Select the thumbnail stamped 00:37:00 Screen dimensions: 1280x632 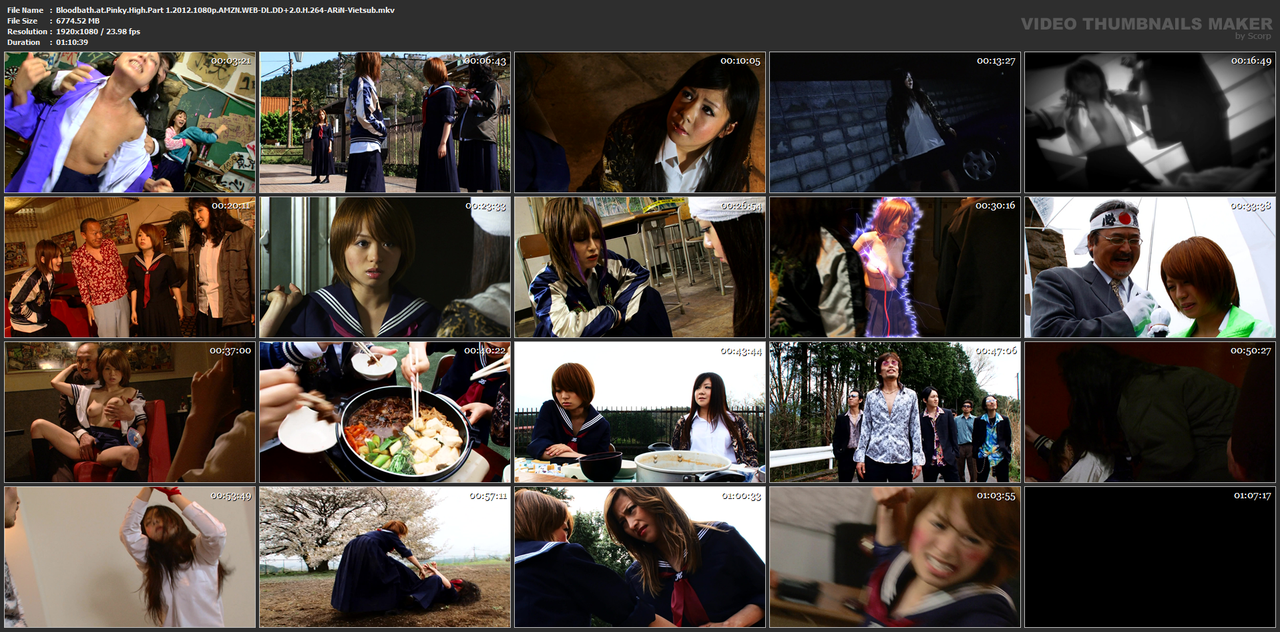coord(130,412)
